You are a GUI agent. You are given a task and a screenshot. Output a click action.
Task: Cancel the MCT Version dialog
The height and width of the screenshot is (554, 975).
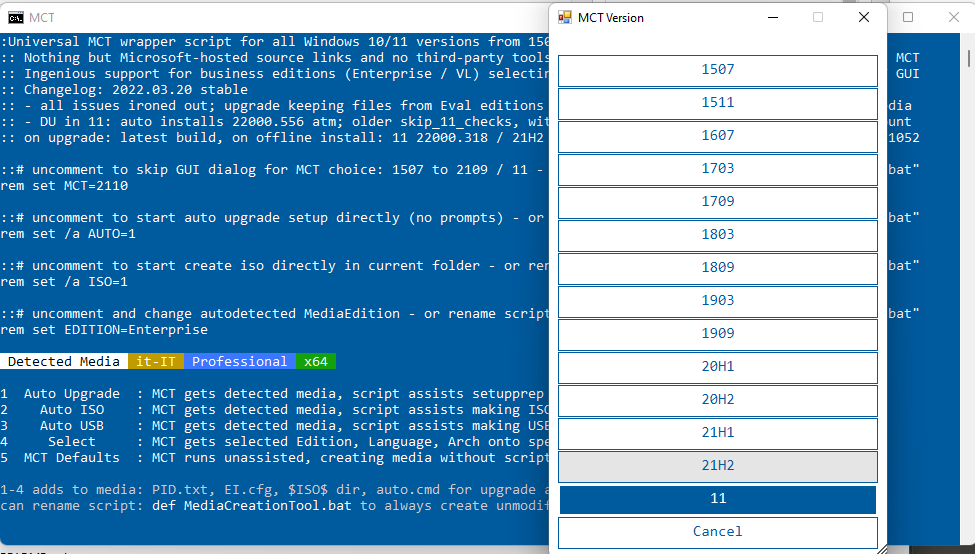tap(718, 532)
